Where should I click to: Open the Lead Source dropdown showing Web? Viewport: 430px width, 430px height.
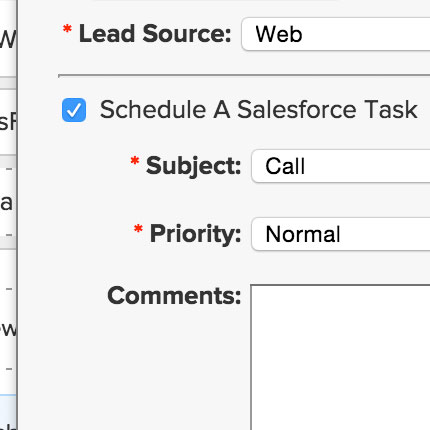coord(336,34)
